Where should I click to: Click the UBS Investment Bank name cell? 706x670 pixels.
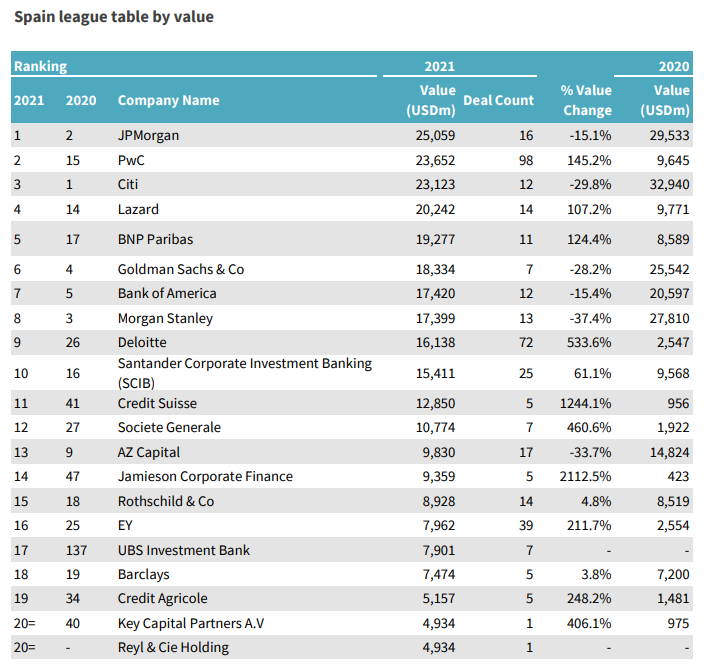click(x=184, y=550)
